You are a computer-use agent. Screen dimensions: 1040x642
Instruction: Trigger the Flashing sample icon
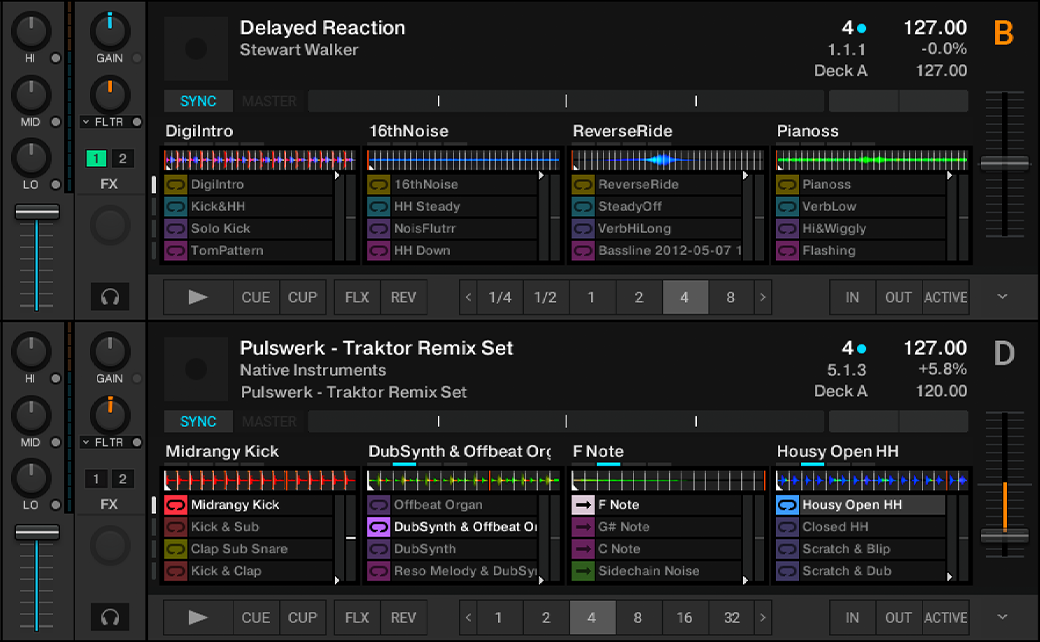[x=787, y=251]
